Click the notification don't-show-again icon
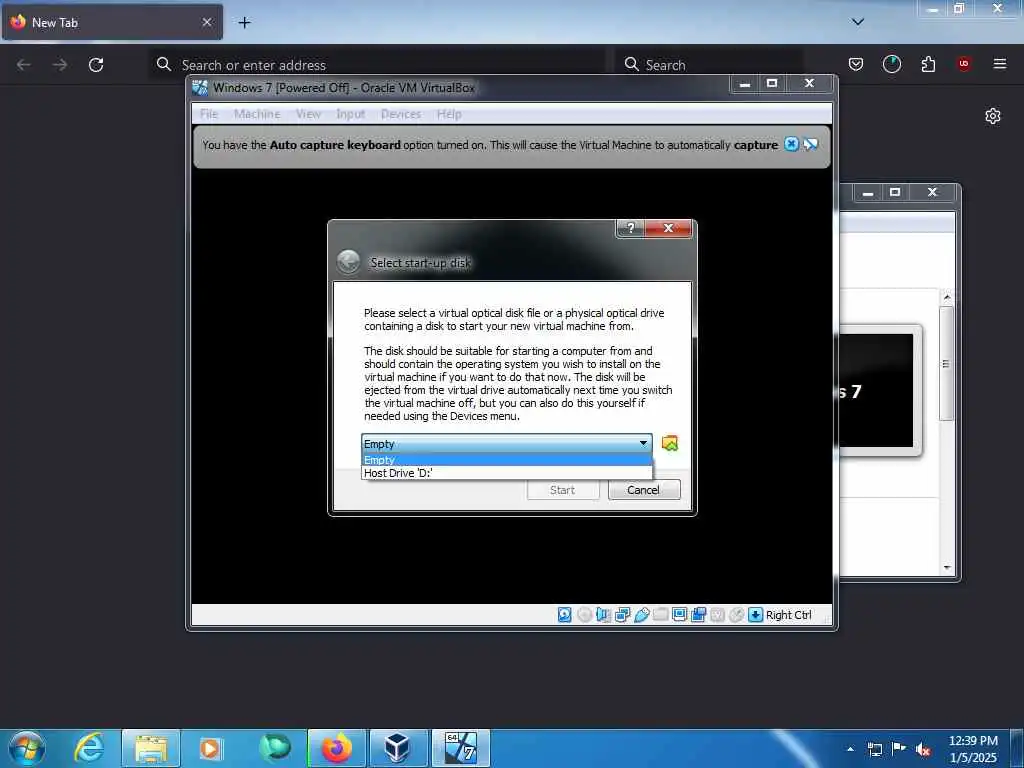Screen dimensions: 1024x768 point(810,144)
